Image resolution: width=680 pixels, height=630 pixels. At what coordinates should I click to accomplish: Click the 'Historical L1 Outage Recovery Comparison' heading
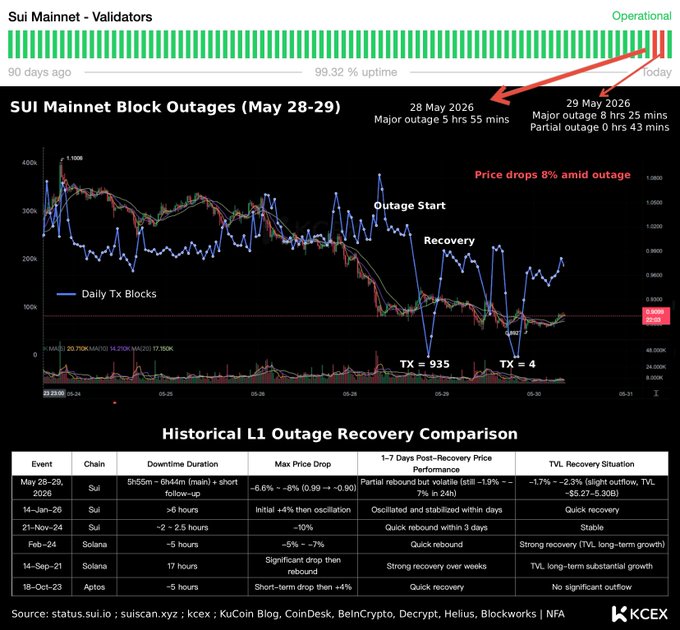coord(340,434)
